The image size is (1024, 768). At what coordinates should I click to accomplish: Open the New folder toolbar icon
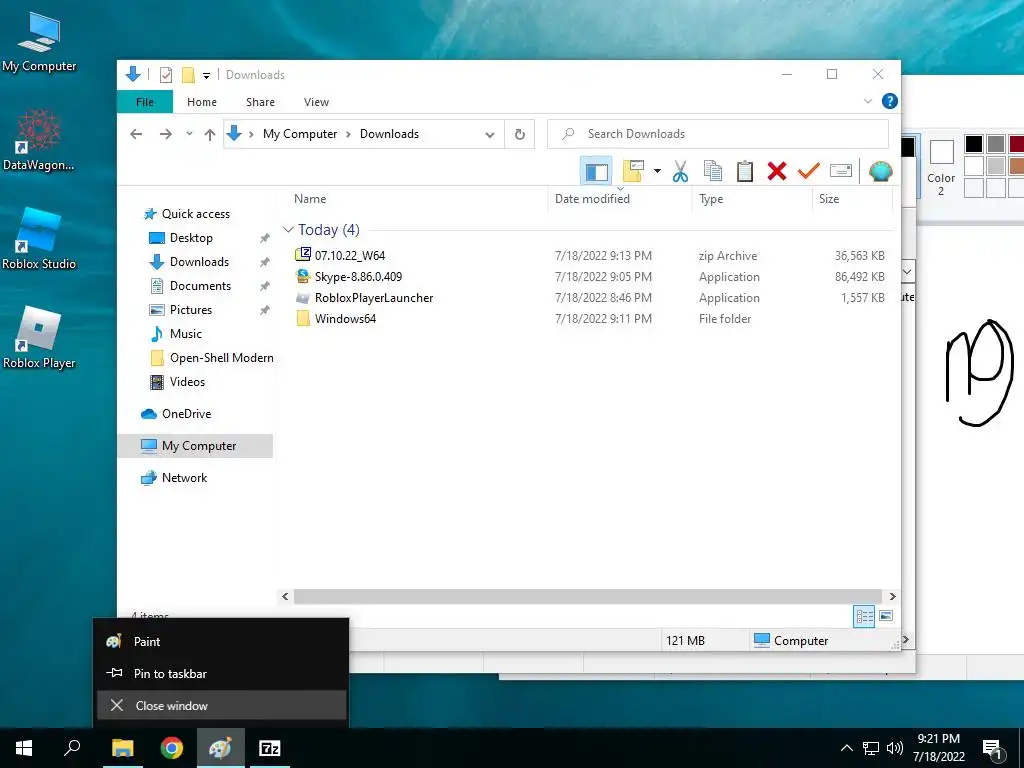coord(633,171)
